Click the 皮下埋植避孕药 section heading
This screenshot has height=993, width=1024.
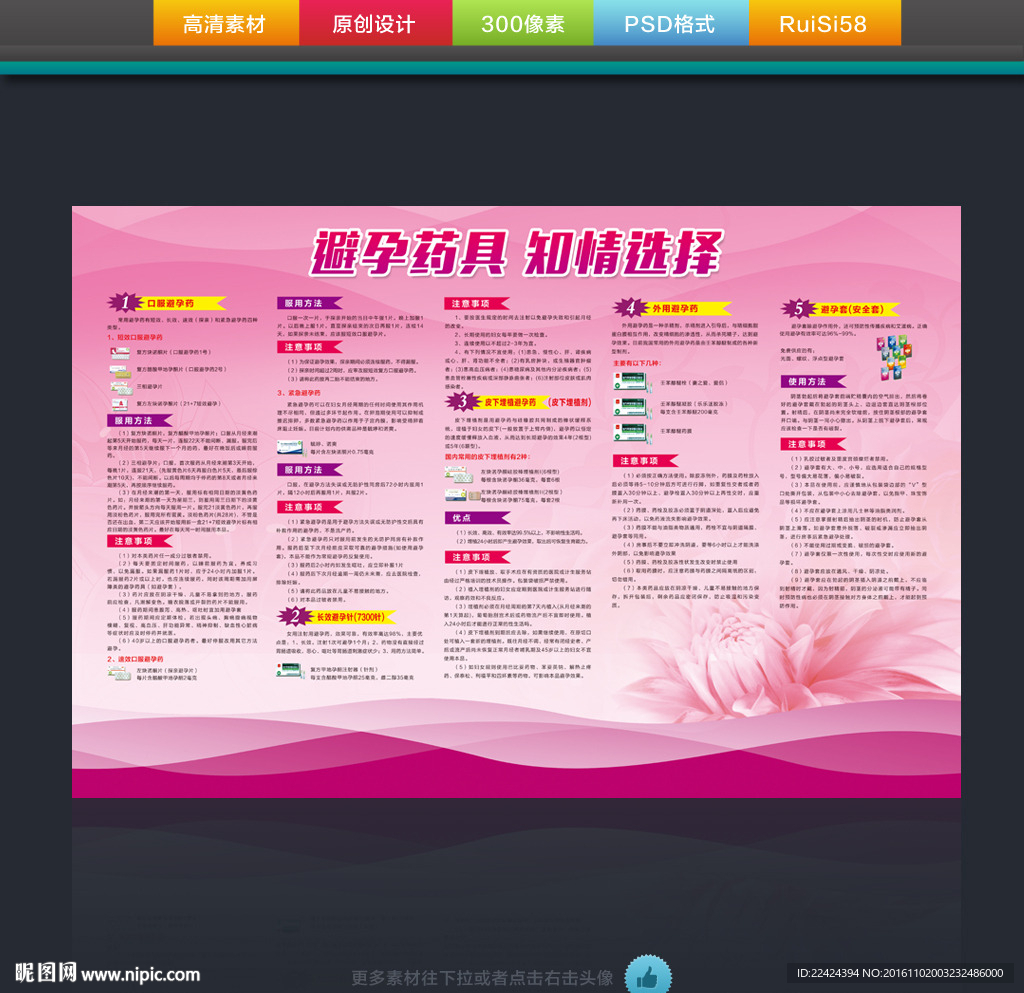(x=510, y=402)
